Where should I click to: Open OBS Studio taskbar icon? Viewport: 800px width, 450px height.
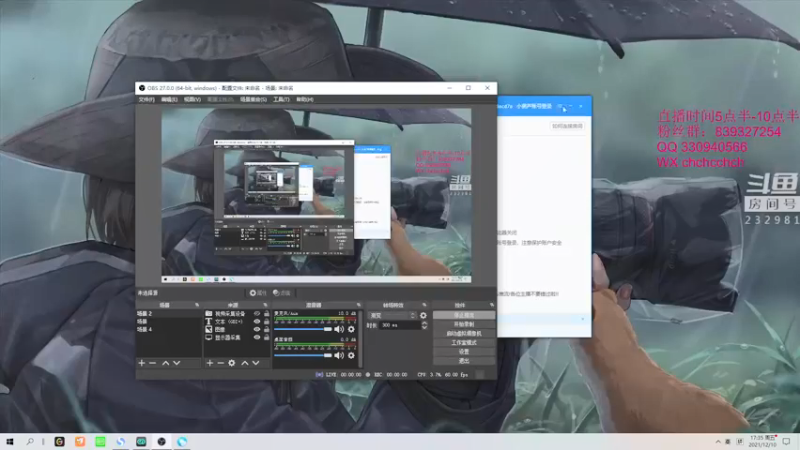tap(161, 441)
